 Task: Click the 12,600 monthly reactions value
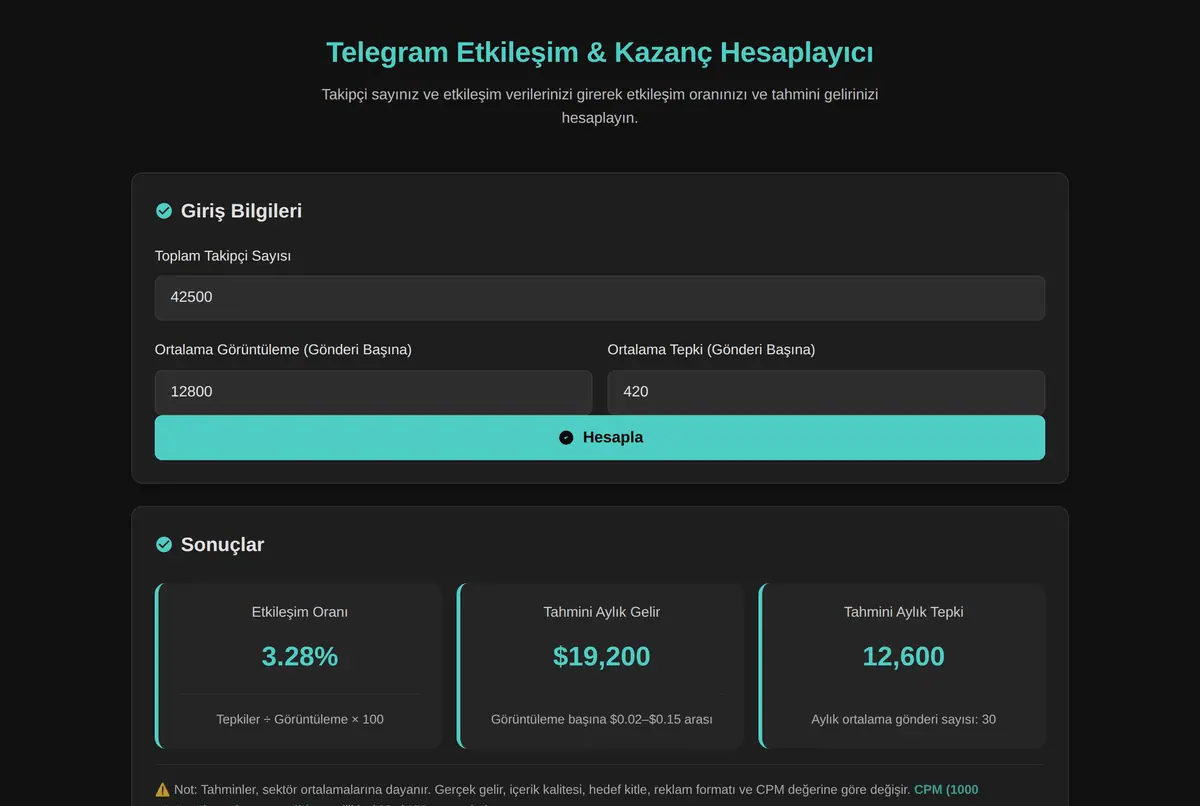[904, 657]
